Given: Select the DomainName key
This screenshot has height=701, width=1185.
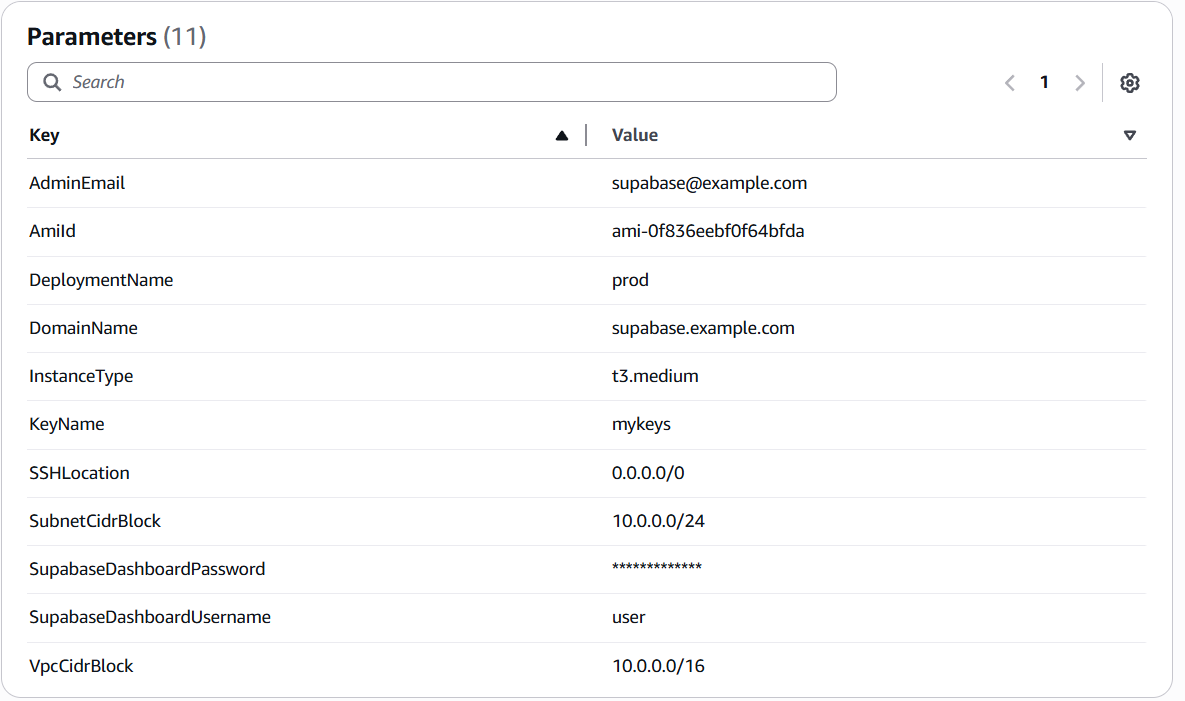Looking at the screenshot, I should [83, 328].
